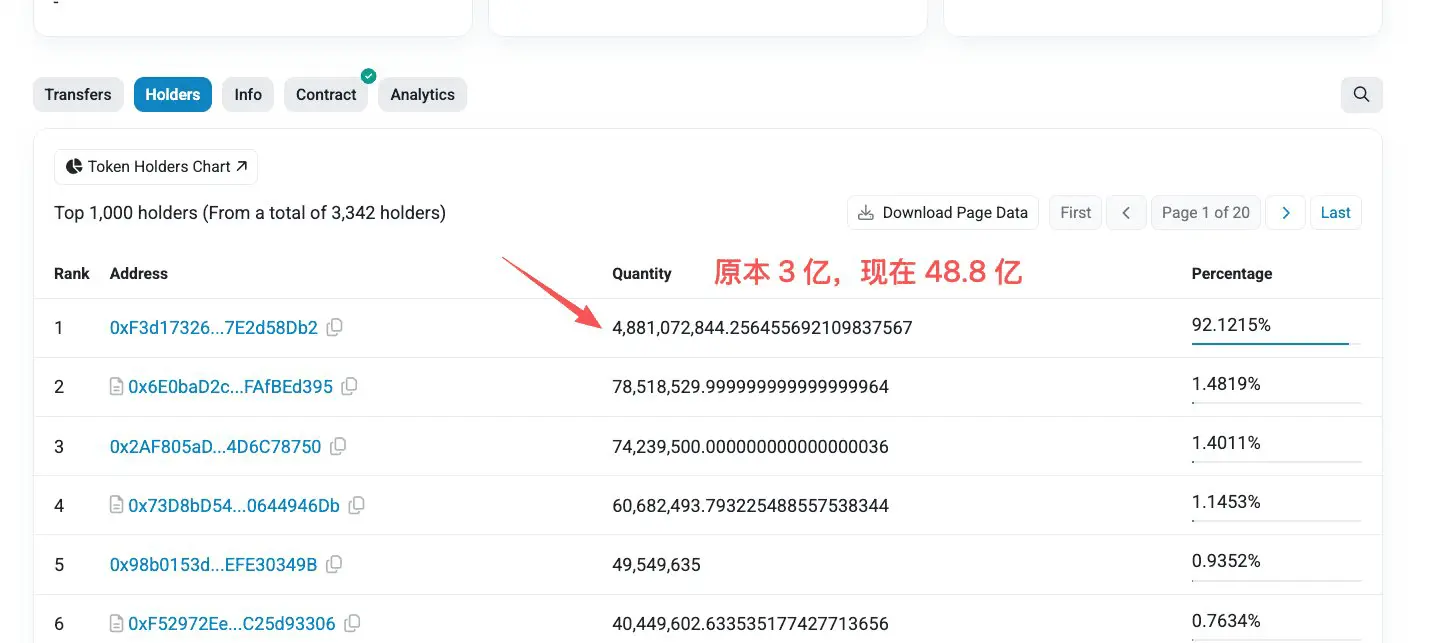Viewport: 1441px width, 643px height.
Task: Click 92.1215% percentage progress bar
Action: (x=1276, y=343)
